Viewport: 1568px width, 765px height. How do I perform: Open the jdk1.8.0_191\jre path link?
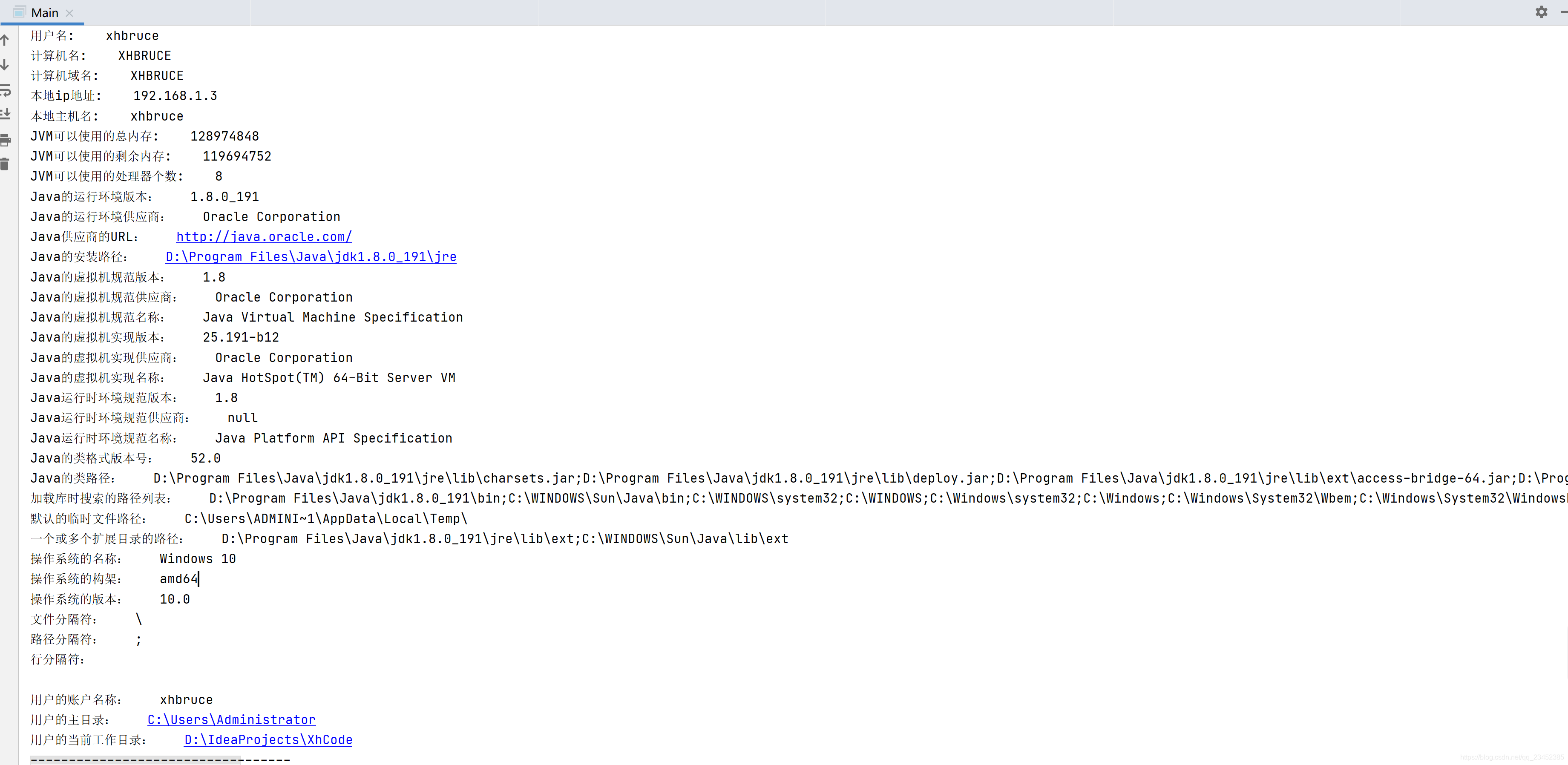coord(311,257)
